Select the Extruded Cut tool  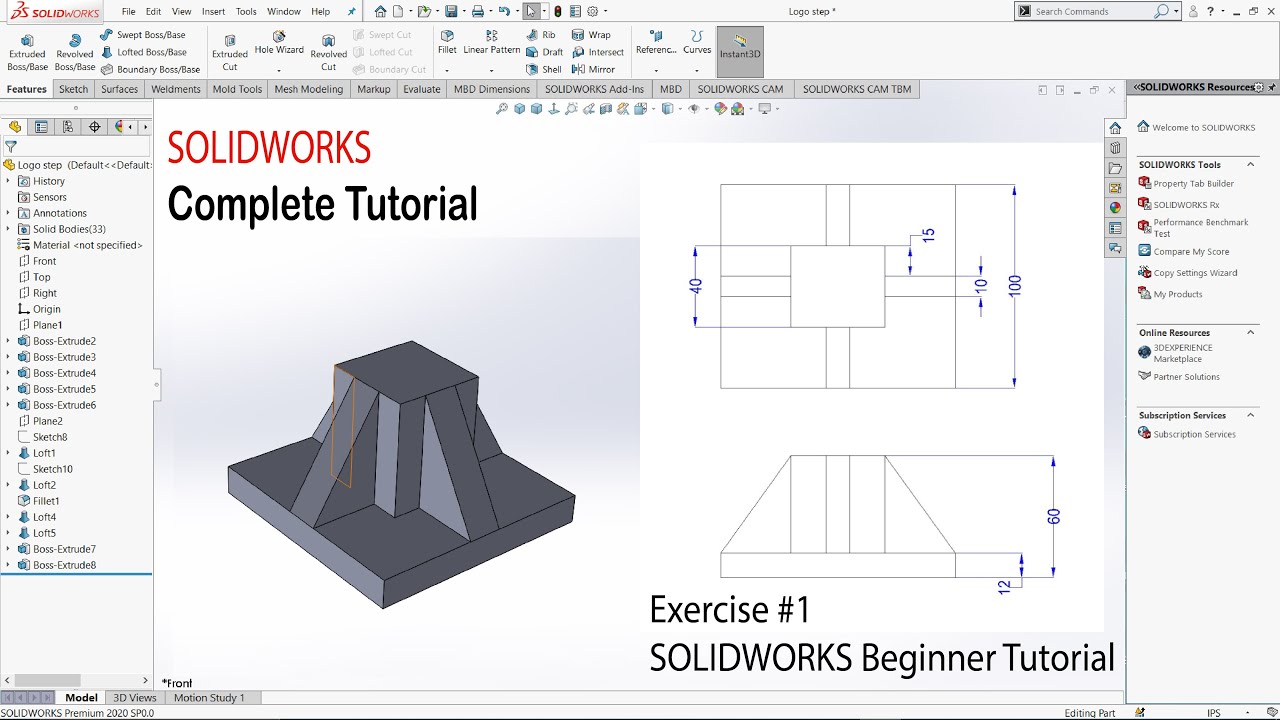230,52
